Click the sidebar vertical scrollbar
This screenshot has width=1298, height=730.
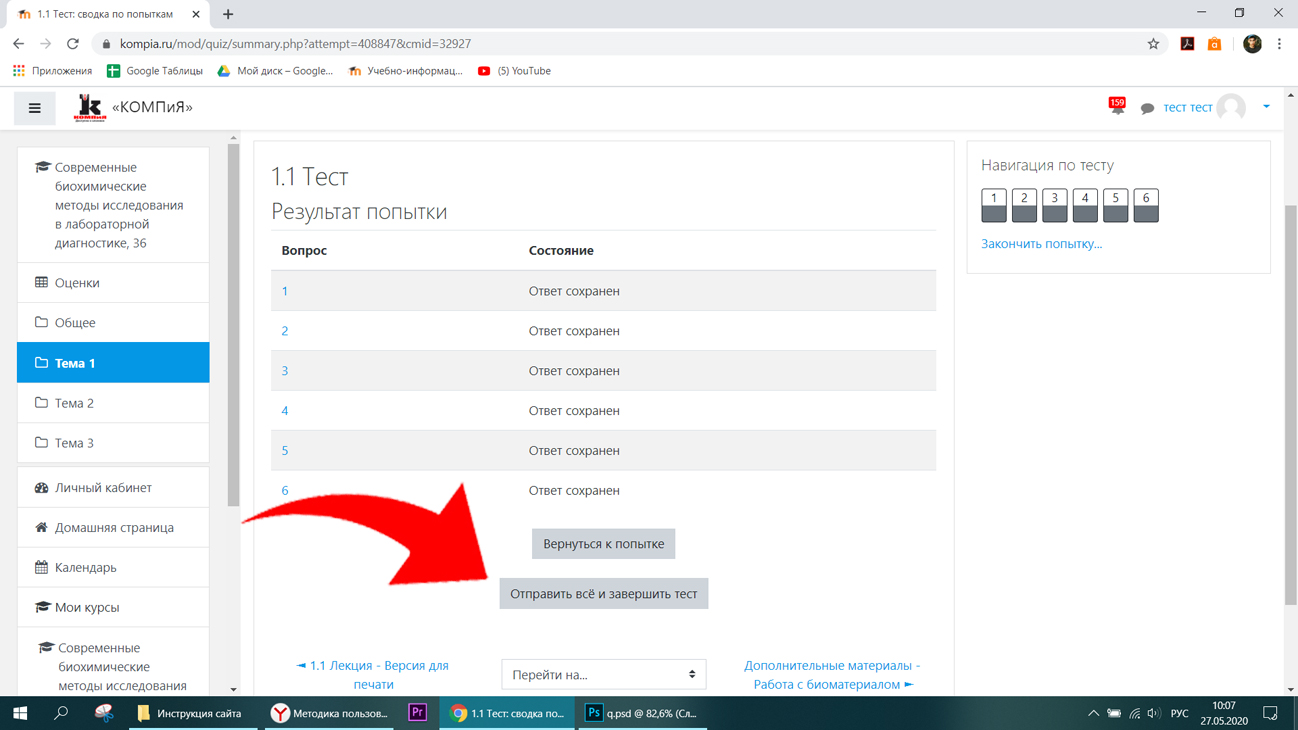[x=234, y=325]
